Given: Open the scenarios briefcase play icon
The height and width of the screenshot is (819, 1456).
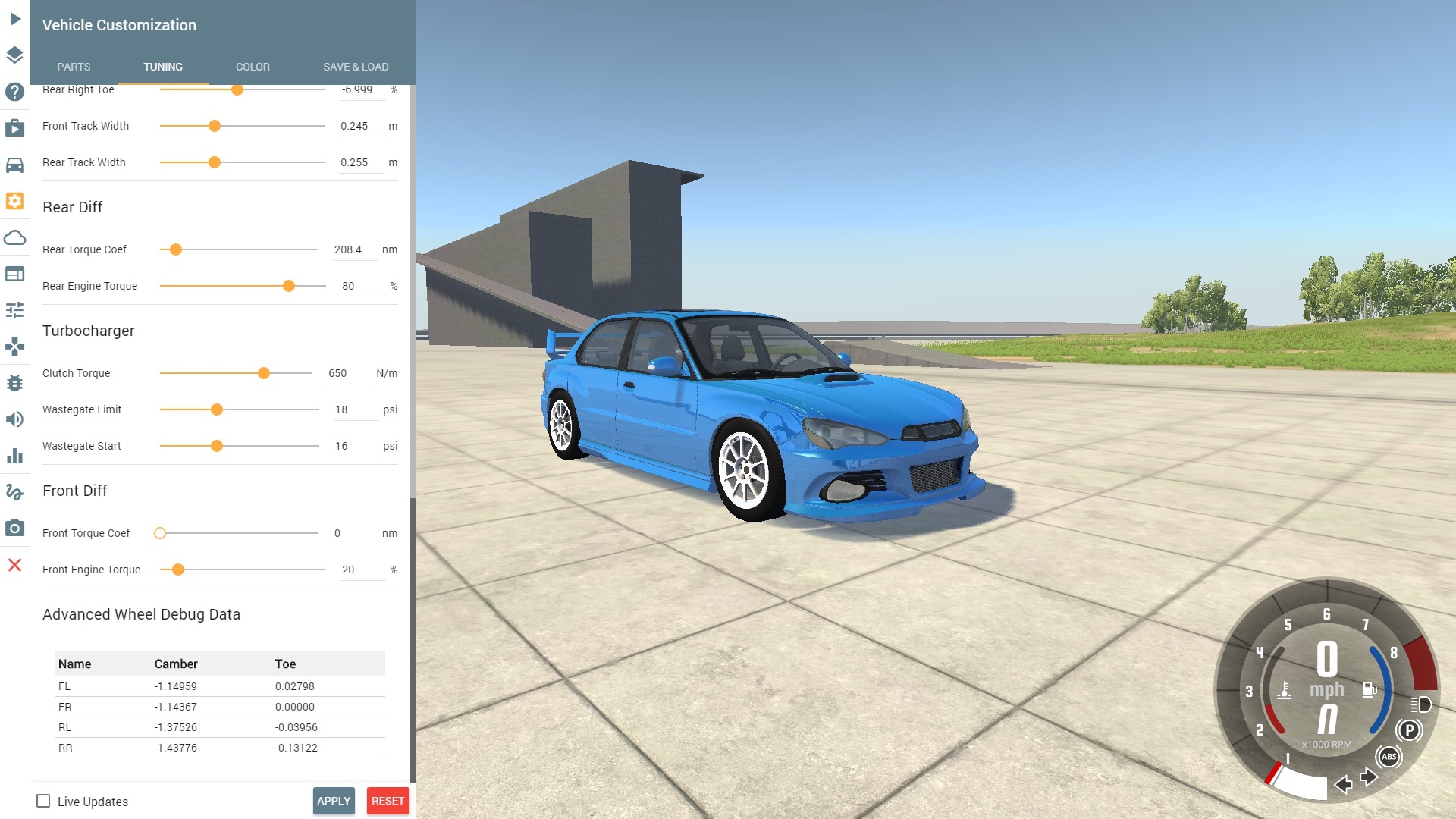Looking at the screenshot, I should [x=14, y=128].
